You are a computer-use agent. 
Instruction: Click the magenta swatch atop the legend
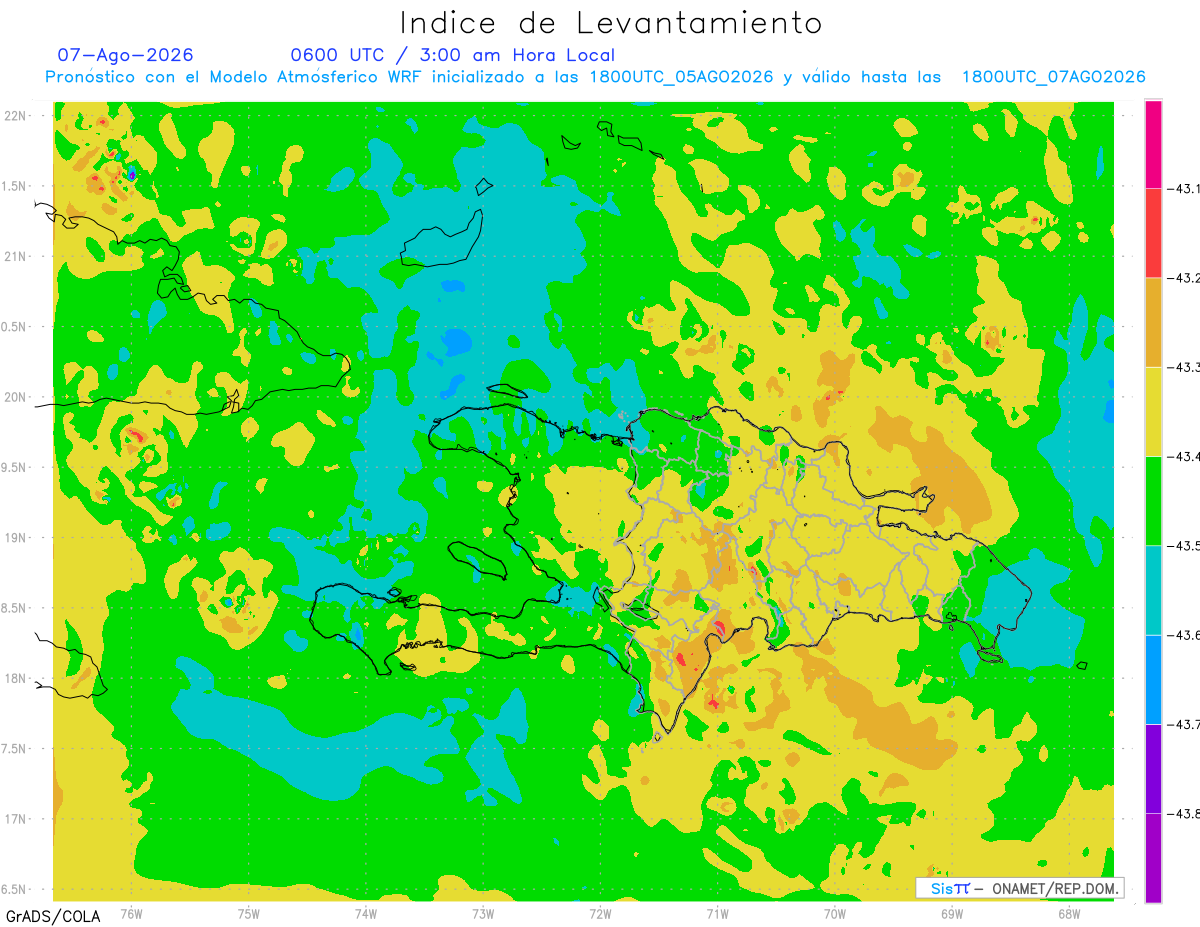click(x=1153, y=144)
